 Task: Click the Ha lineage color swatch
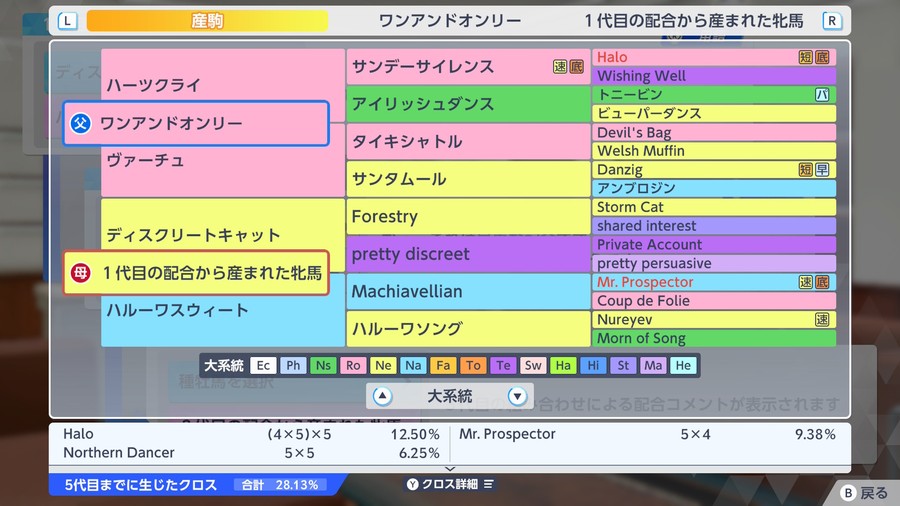563,365
